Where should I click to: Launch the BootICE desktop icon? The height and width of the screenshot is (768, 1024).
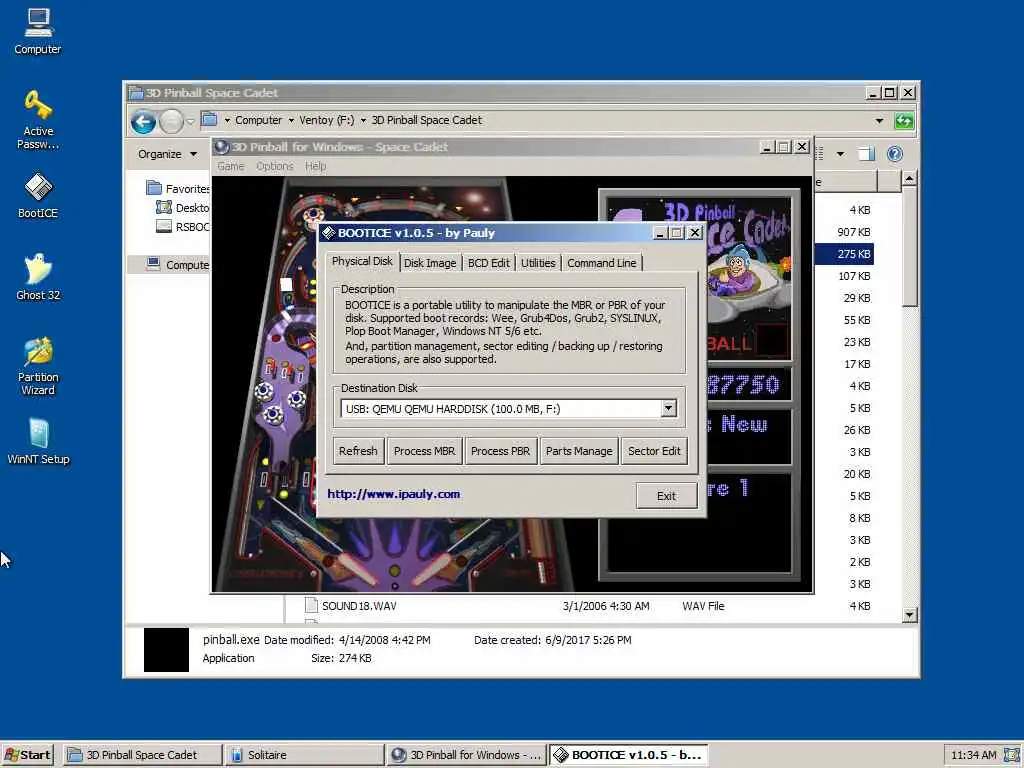[38, 195]
